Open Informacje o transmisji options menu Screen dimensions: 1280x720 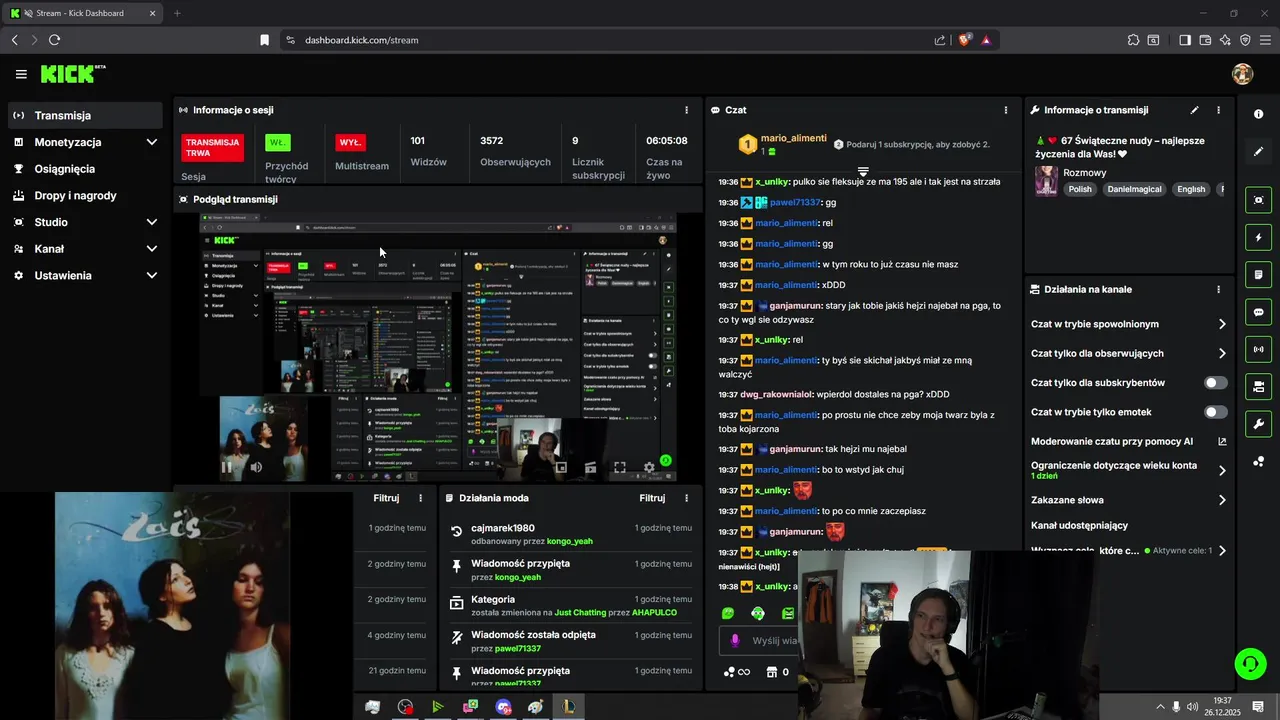[1218, 110]
